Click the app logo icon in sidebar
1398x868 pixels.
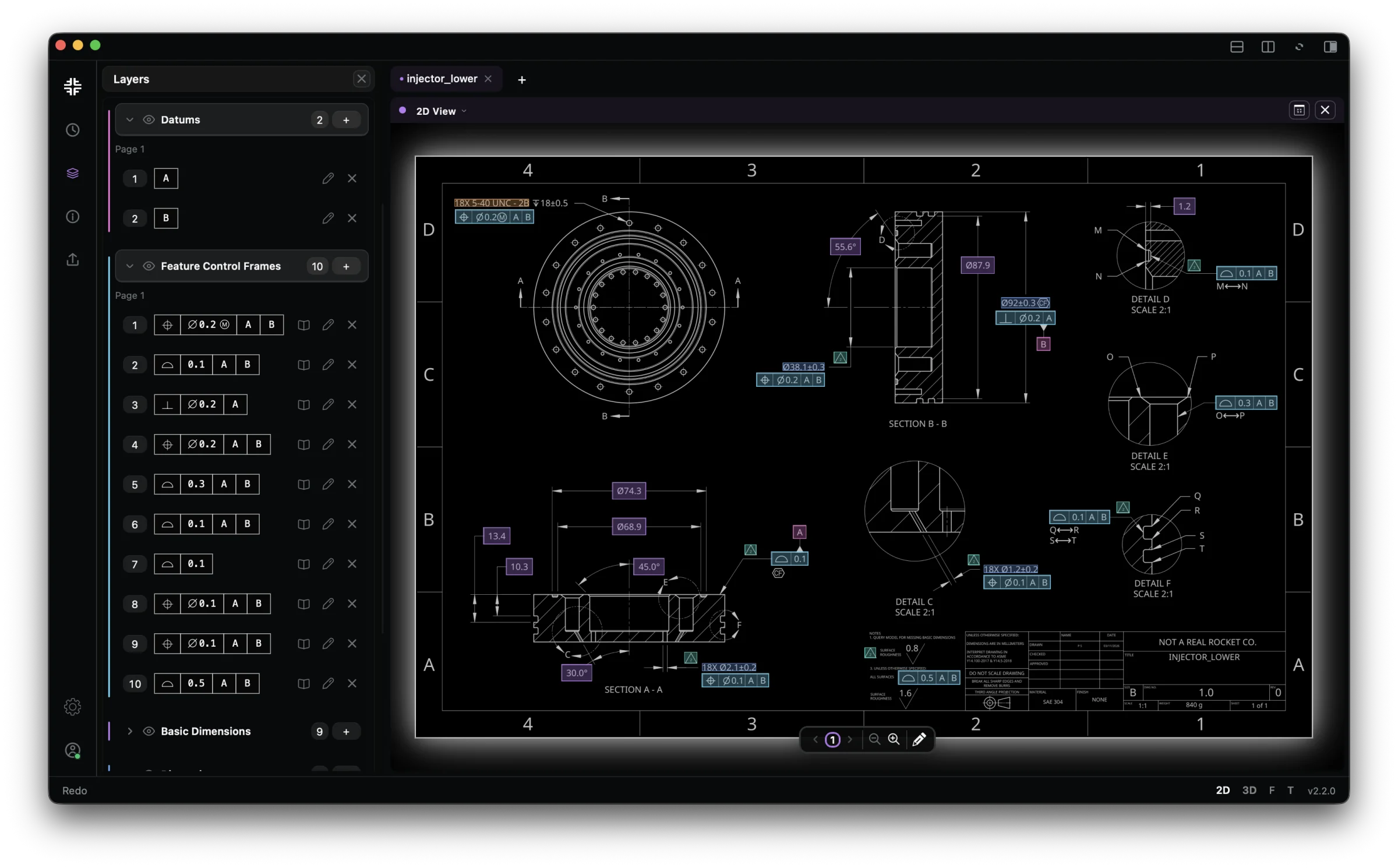click(73, 86)
